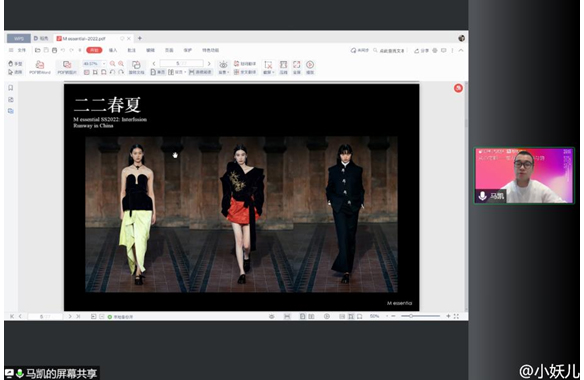
Task: Open the eye protection dropdown
Action: click(x=223, y=67)
